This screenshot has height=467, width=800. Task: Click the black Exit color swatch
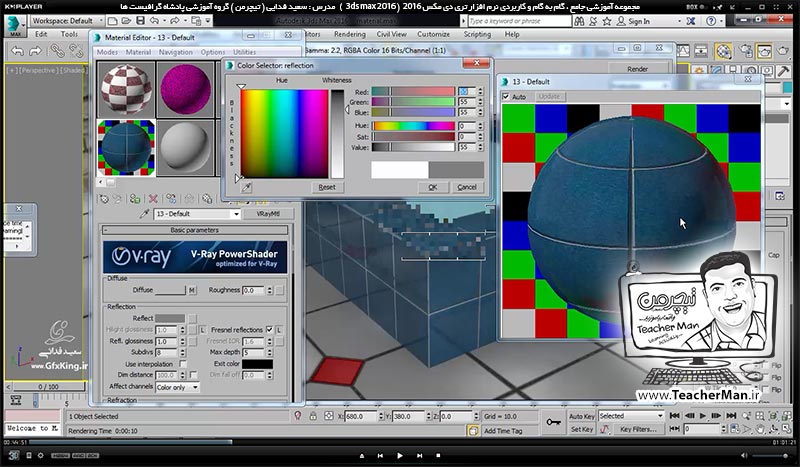click(x=257, y=364)
